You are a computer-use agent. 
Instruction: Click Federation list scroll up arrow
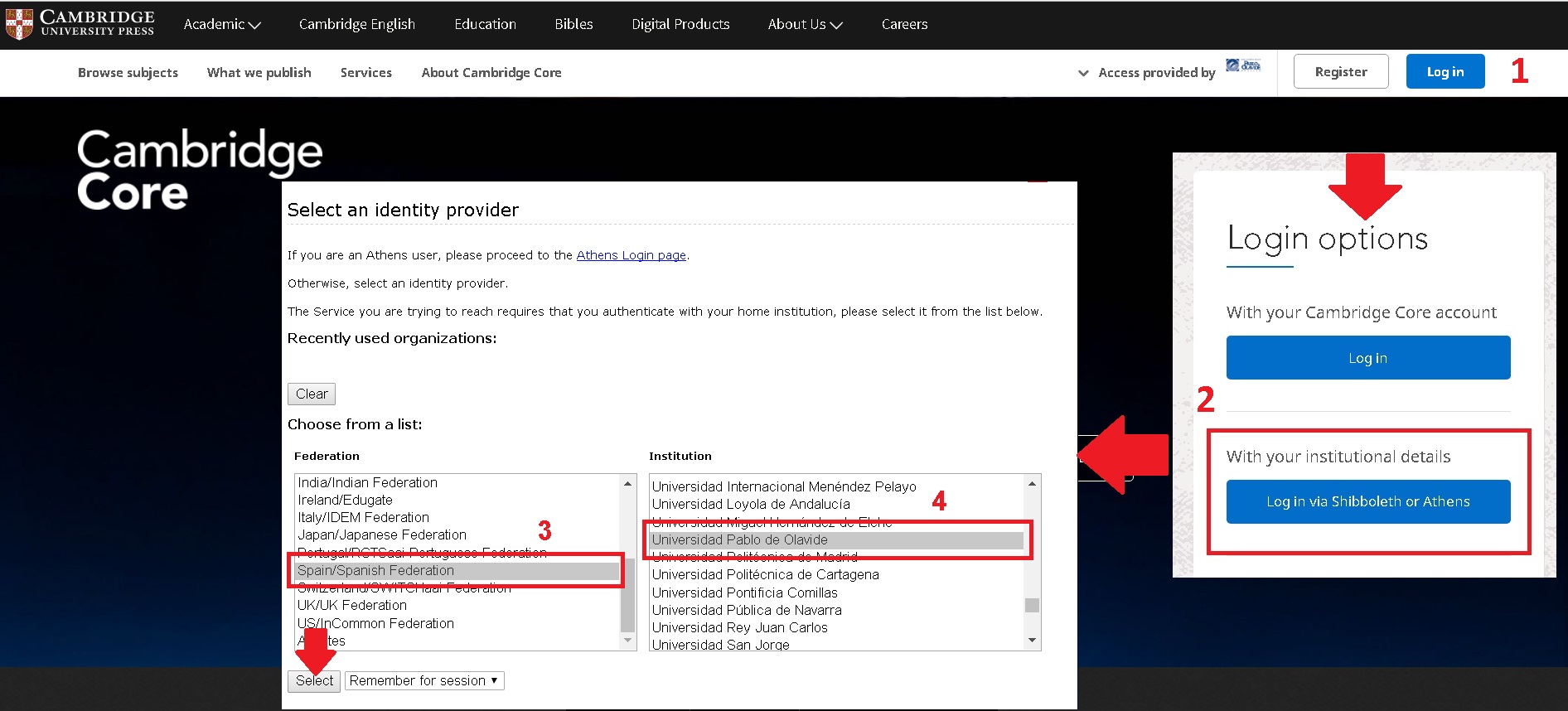[628, 483]
